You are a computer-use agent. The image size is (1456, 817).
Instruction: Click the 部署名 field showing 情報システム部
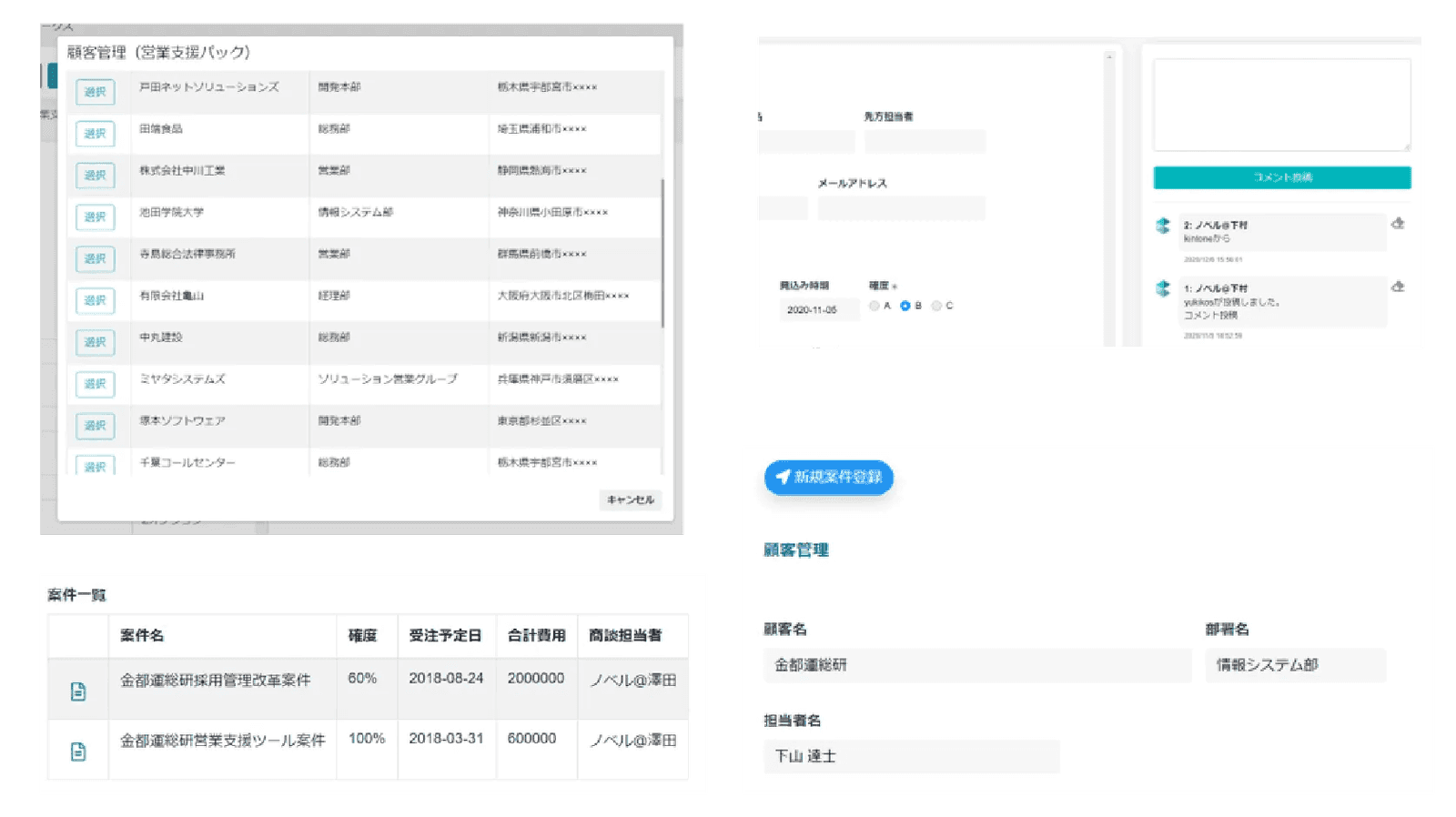1295,665
